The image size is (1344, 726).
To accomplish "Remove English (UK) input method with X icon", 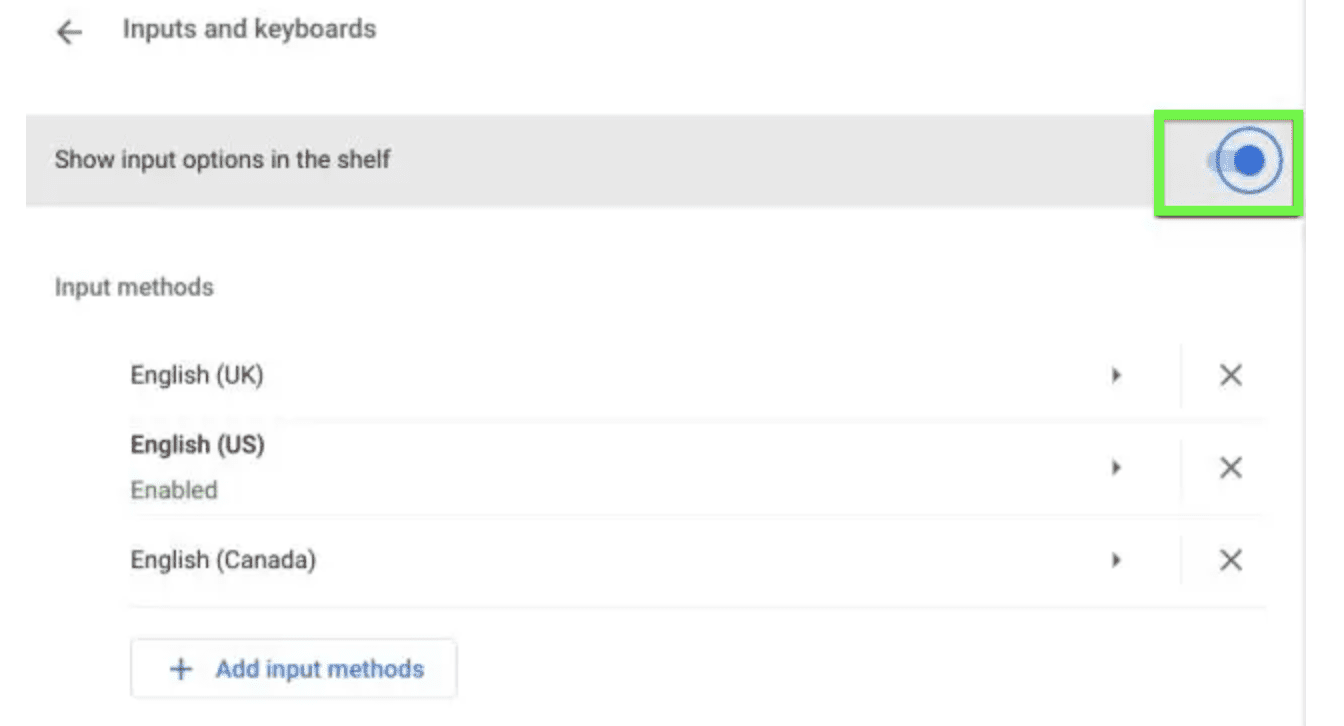I will (x=1231, y=375).
